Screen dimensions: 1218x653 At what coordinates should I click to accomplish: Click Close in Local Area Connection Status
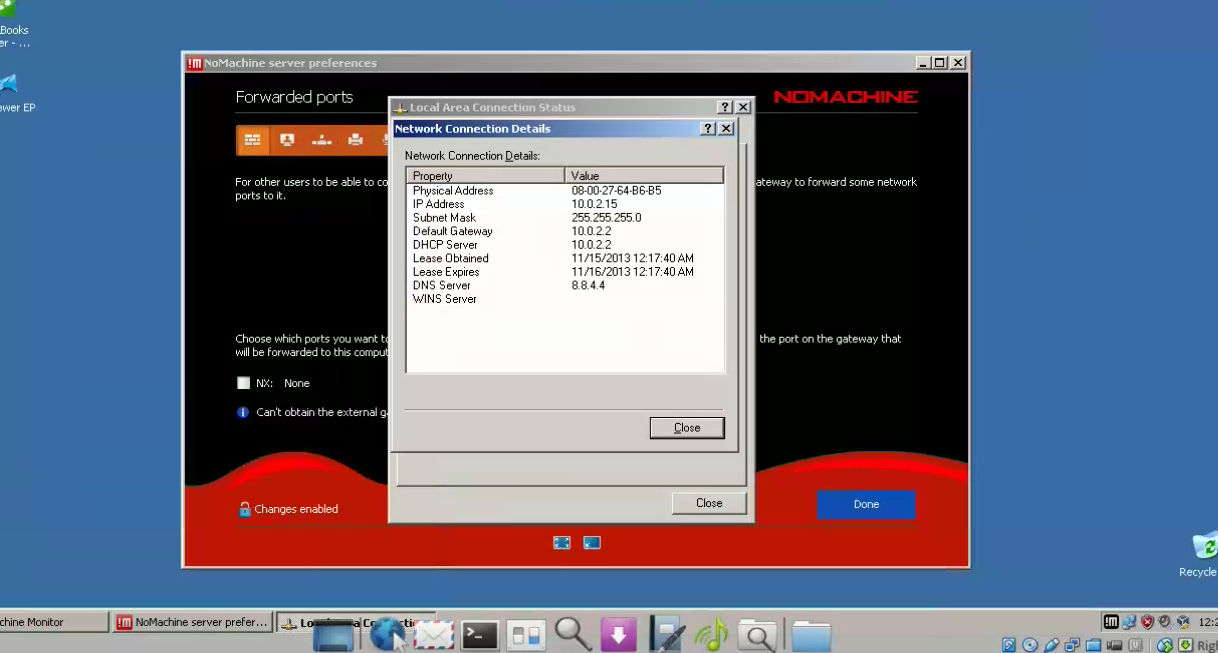[x=709, y=503]
